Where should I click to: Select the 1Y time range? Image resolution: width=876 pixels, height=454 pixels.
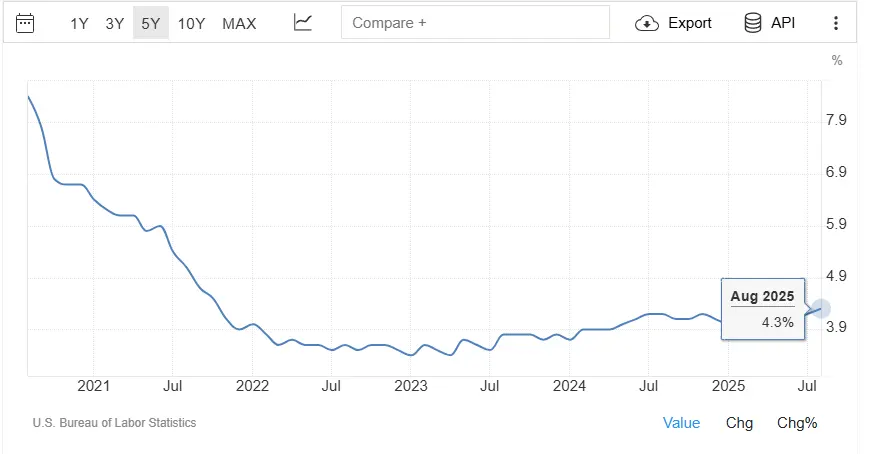[x=80, y=23]
